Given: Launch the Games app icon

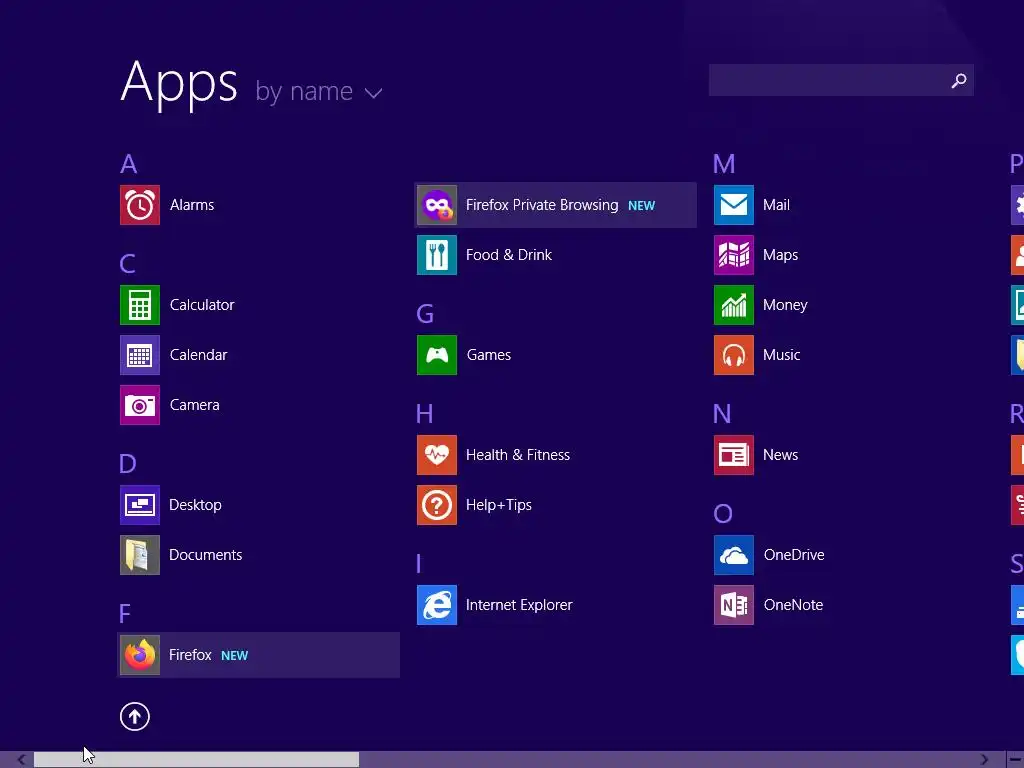Looking at the screenshot, I should [437, 355].
